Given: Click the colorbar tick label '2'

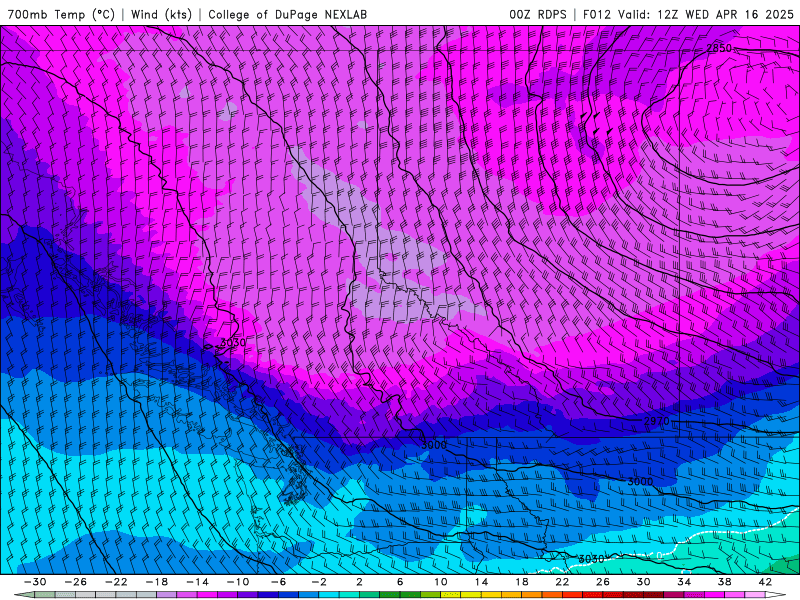Looking at the screenshot, I should tap(359, 582).
